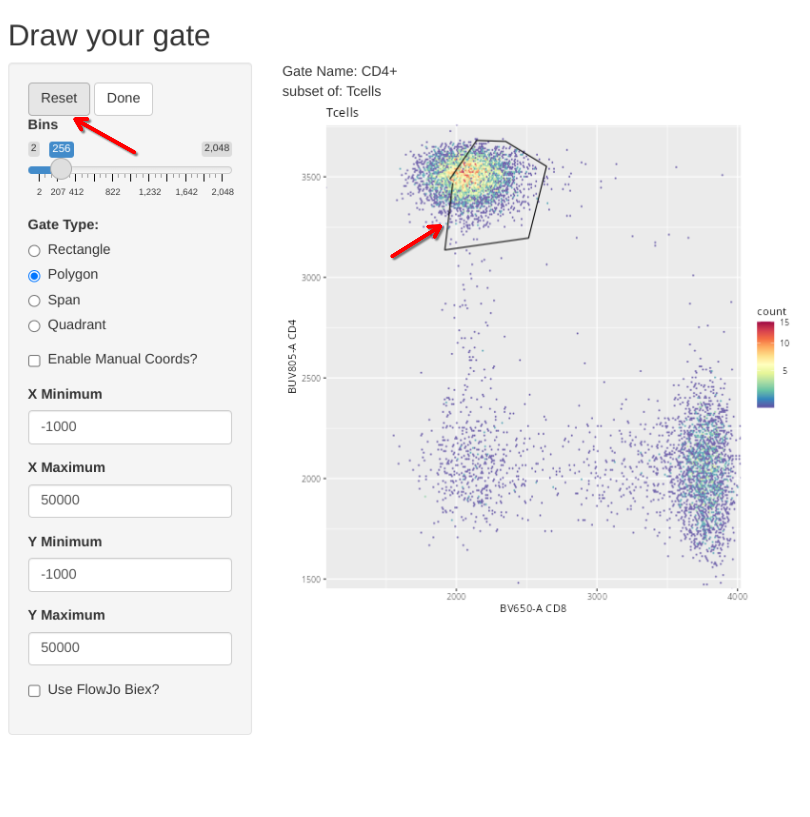Click the Reset button

coord(59,98)
